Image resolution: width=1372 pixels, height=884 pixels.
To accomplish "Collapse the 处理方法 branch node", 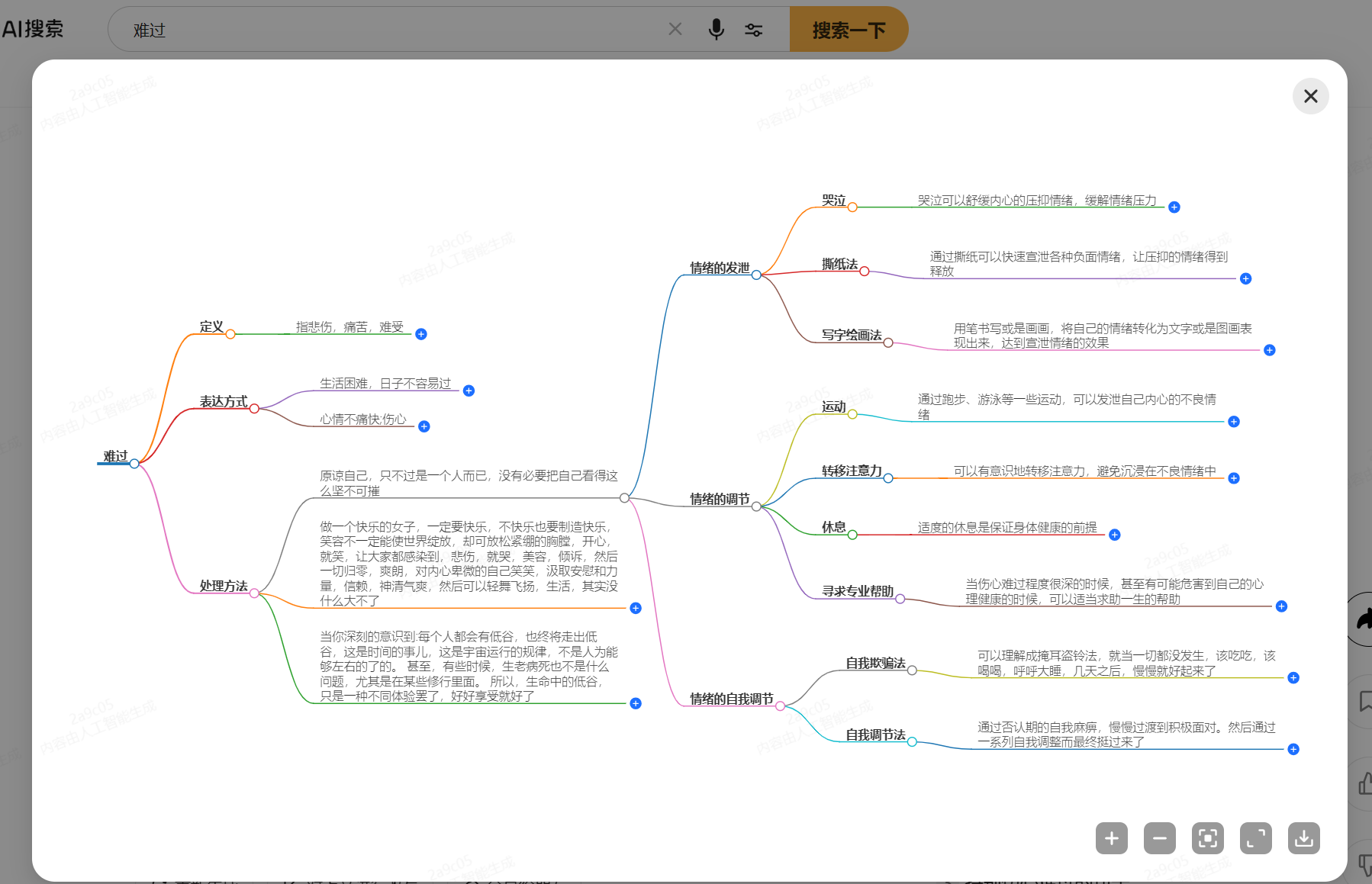I will point(254,593).
